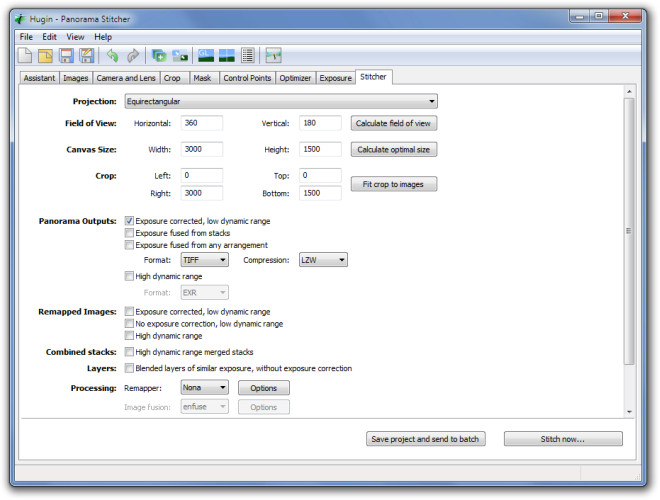The image size is (660, 500).
Task: Save project using the floppy icon
Action: coord(66,56)
